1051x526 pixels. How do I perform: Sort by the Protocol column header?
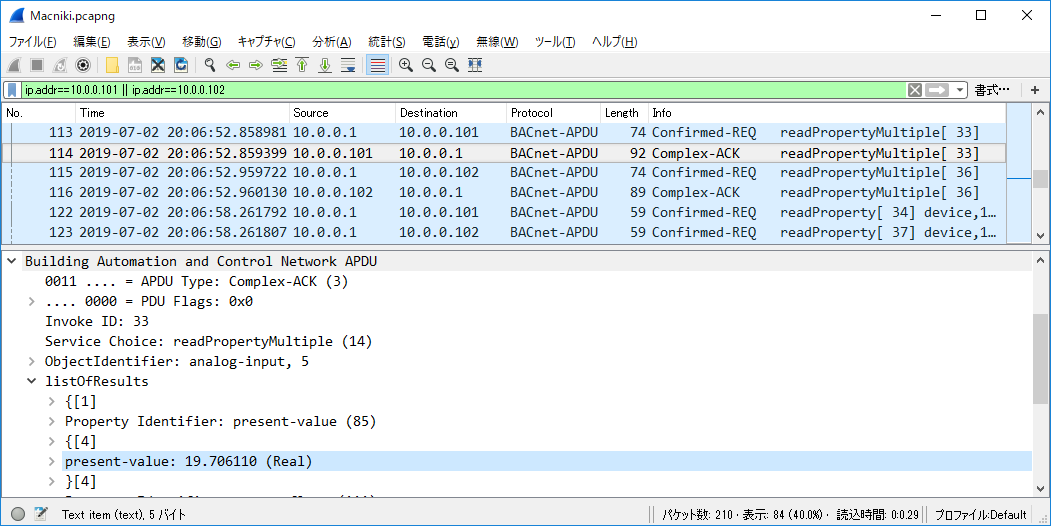coord(554,113)
